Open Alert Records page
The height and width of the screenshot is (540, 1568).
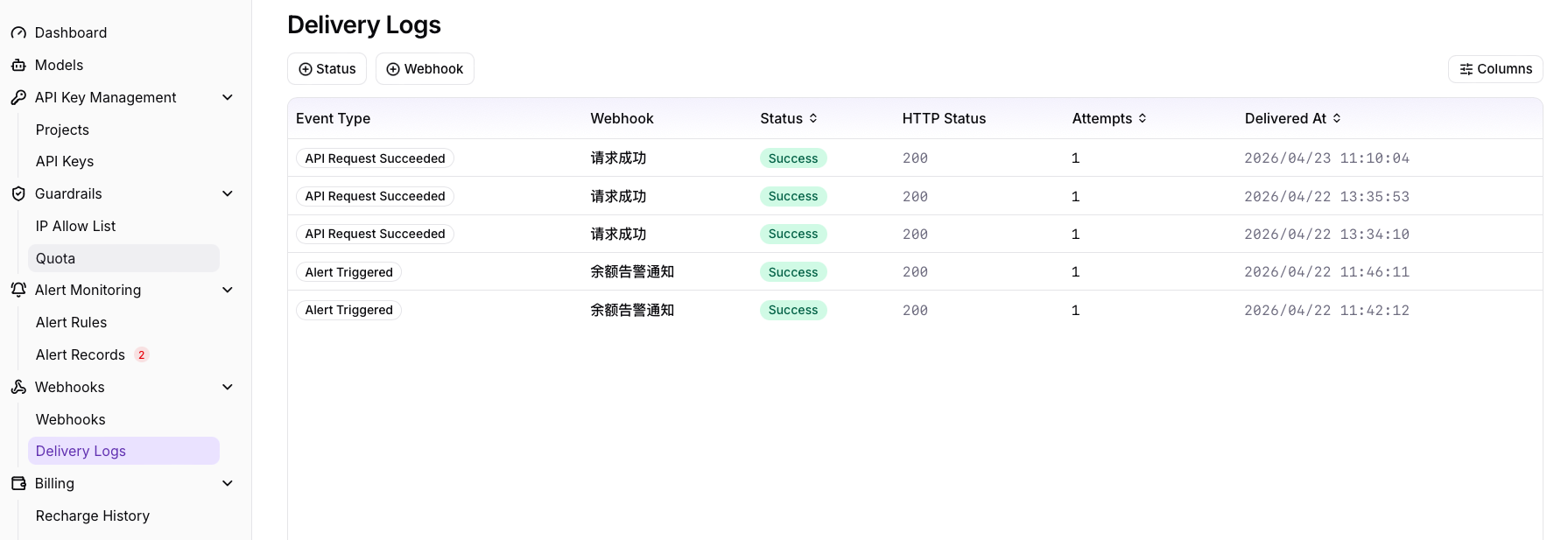tap(81, 354)
